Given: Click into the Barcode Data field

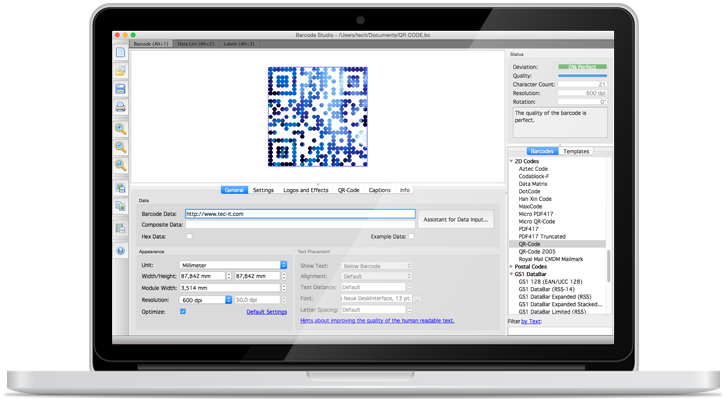Looking at the screenshot, I should 300,214.
